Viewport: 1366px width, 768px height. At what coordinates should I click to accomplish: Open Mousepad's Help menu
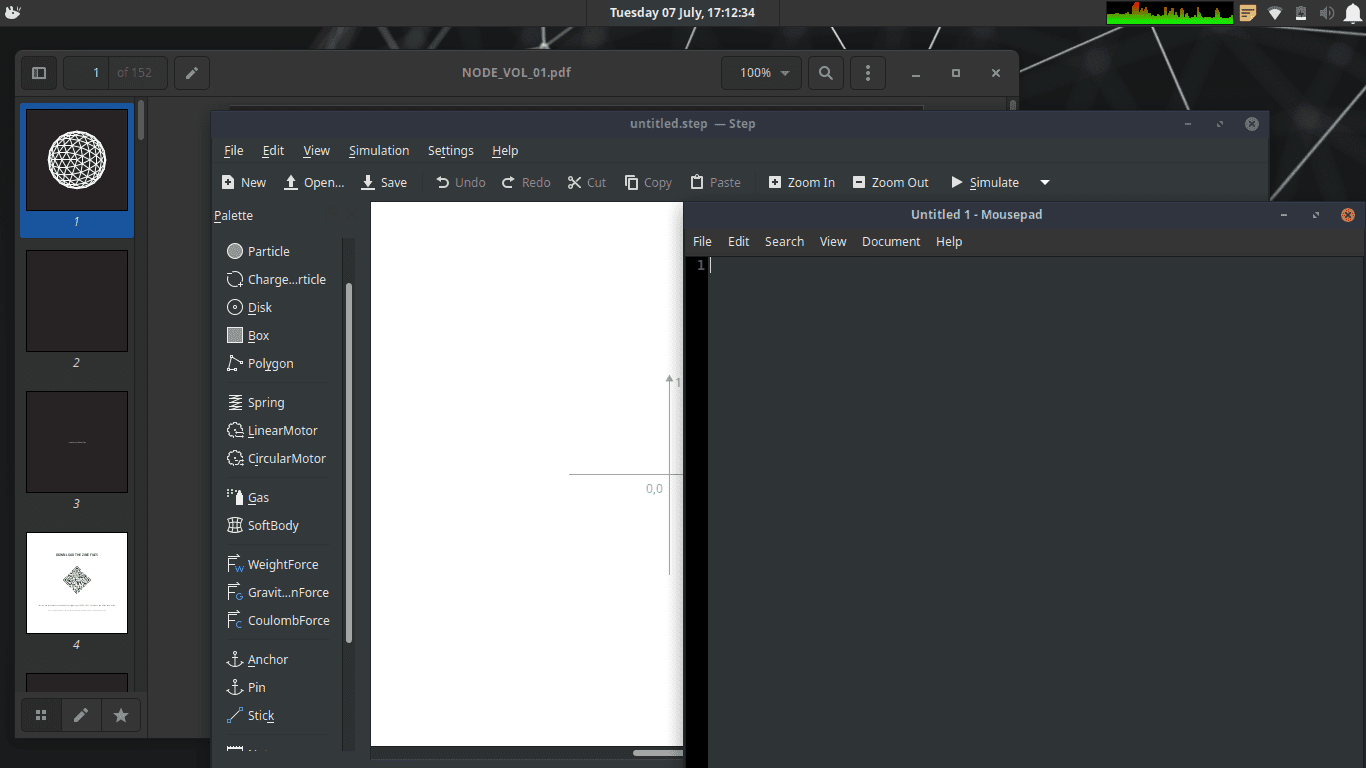point(949,241)
